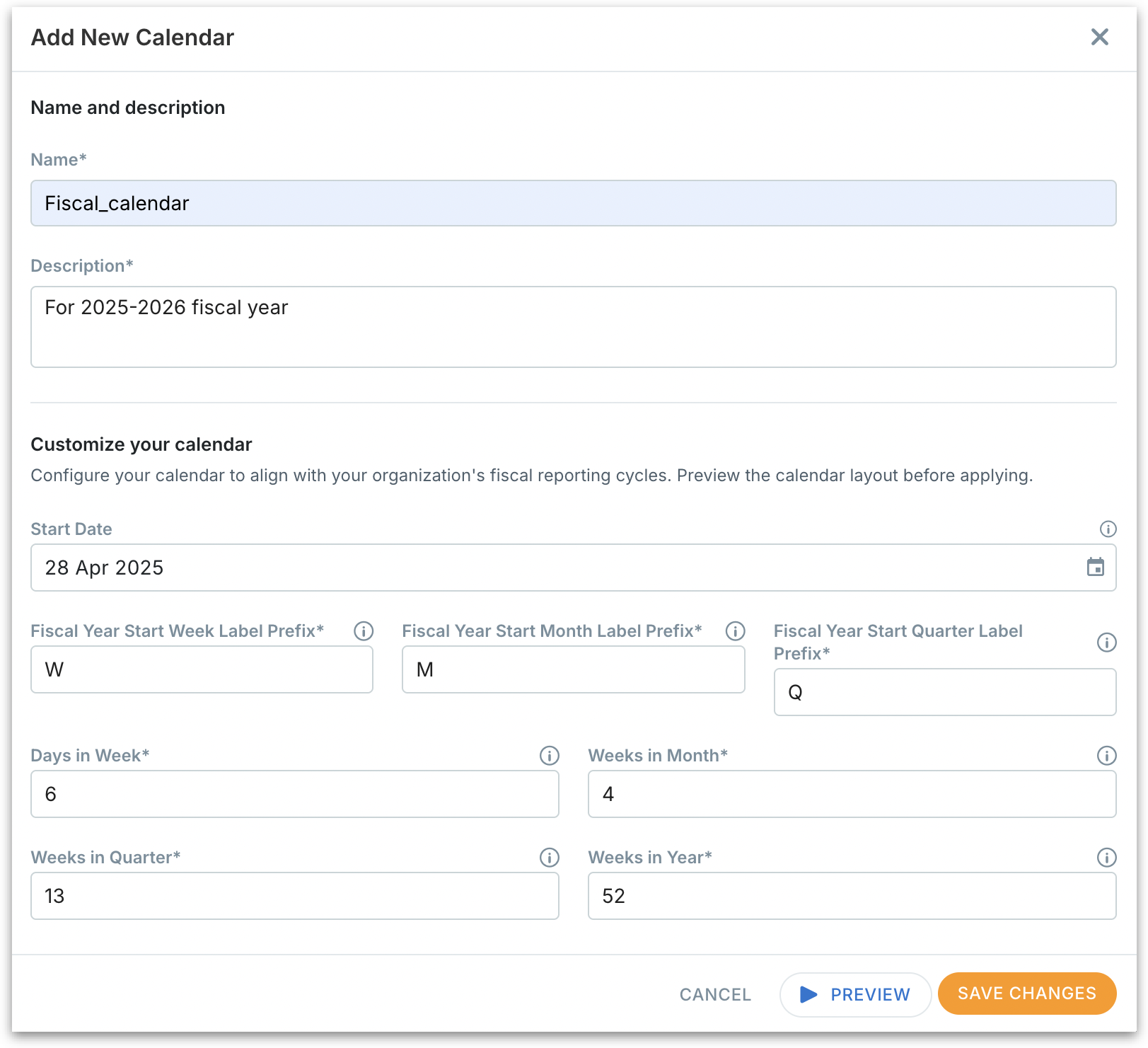Click the Start Date field
Image resolution: width=1148 pixels, height=1048 pixels.
pos(552,568)
